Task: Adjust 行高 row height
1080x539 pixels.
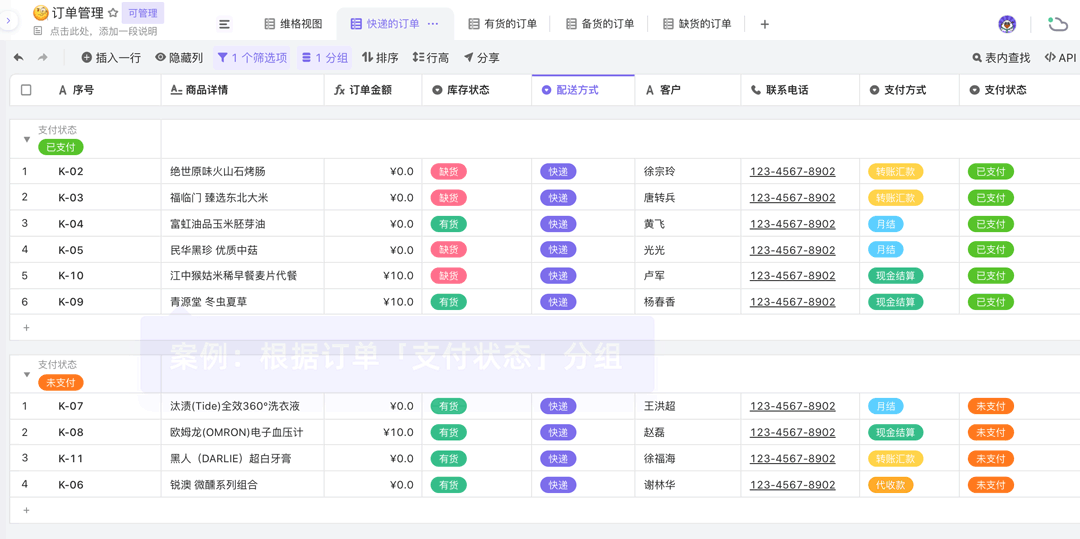Action: pos(430,58)
